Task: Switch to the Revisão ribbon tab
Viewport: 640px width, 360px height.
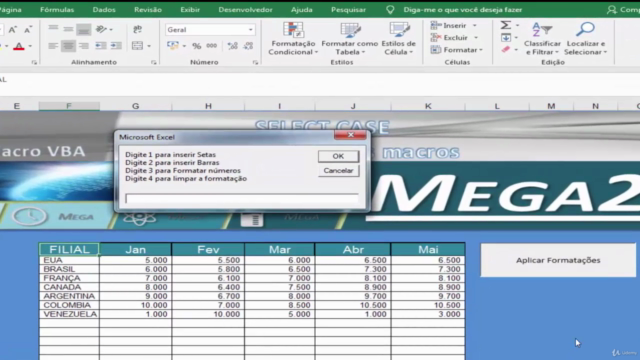Action: point(148,9)
